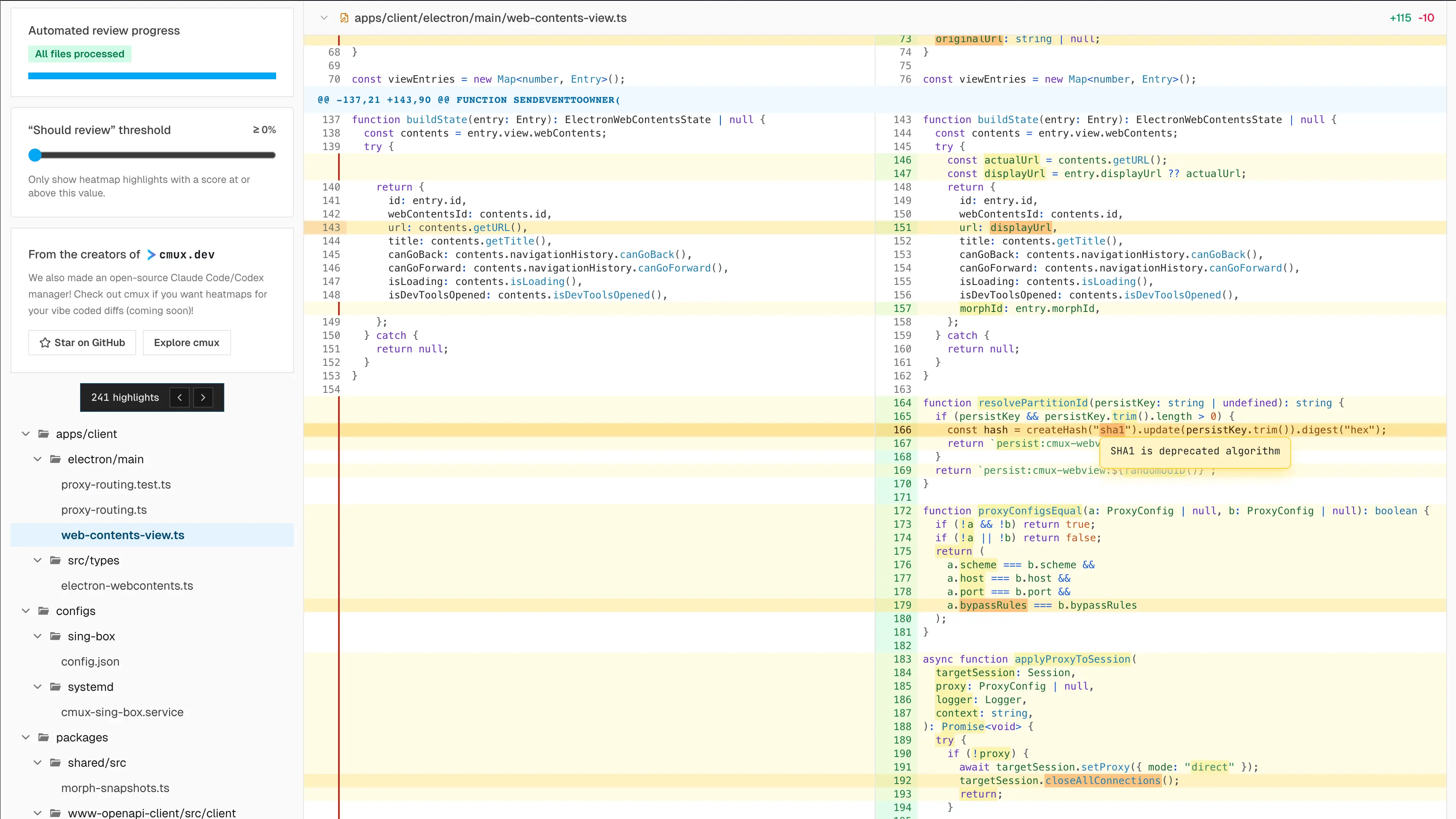Click the modified file icon beside web-contents-view.ts path
Screen dimensions: 1456x819
[344, 18]
